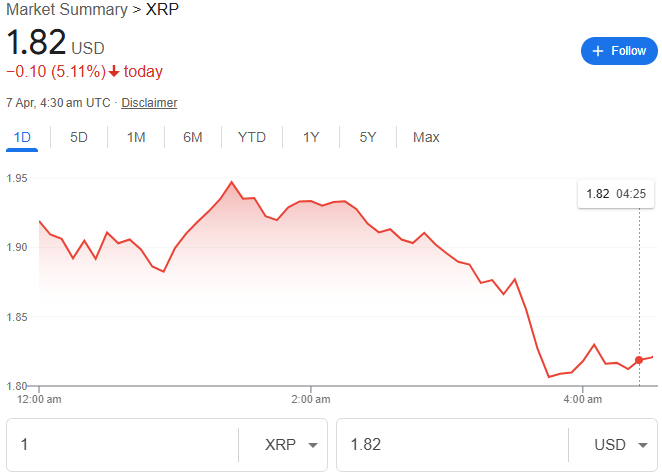The image size is (662, 475).
Task: Switch to the 1M range tab
Action: coord(136,137)
